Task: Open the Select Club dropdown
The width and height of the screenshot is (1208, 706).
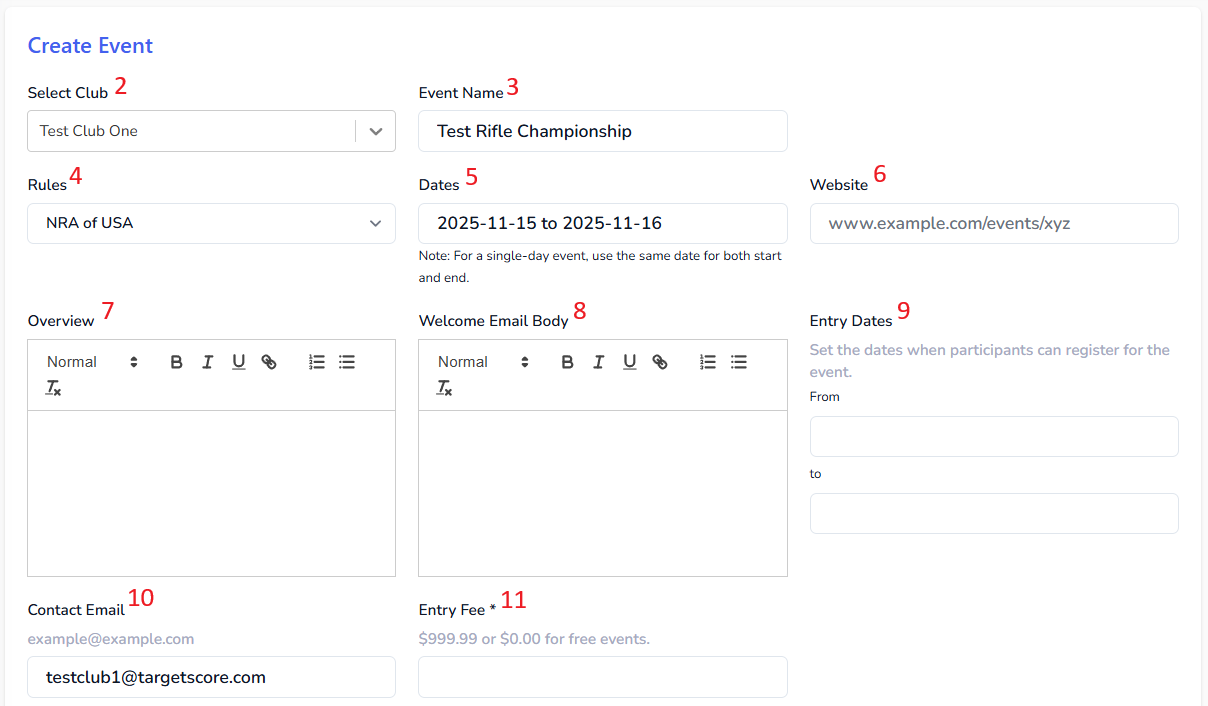Action: (x=211, y=130)
